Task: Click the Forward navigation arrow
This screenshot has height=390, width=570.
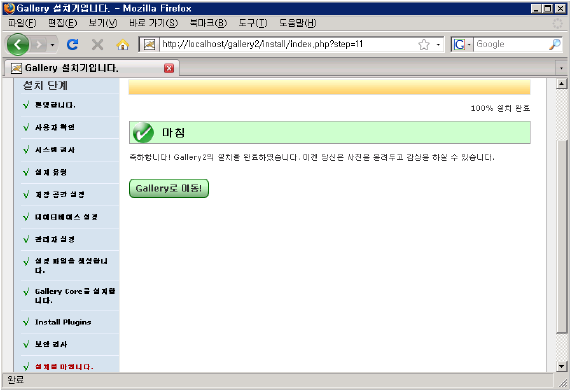Action: pos(39,45)
